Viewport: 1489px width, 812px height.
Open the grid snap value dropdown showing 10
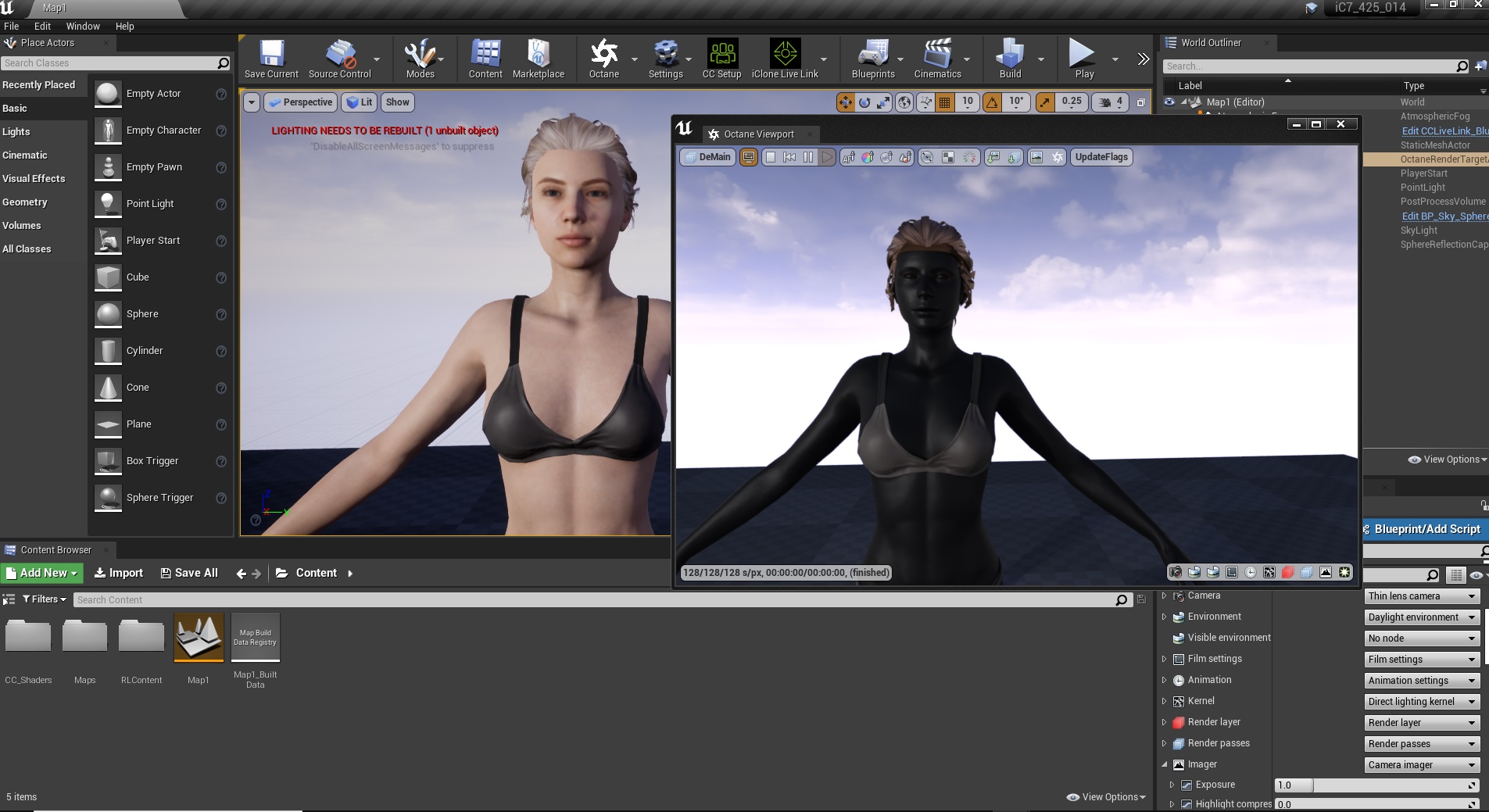(x=968, y=102)
